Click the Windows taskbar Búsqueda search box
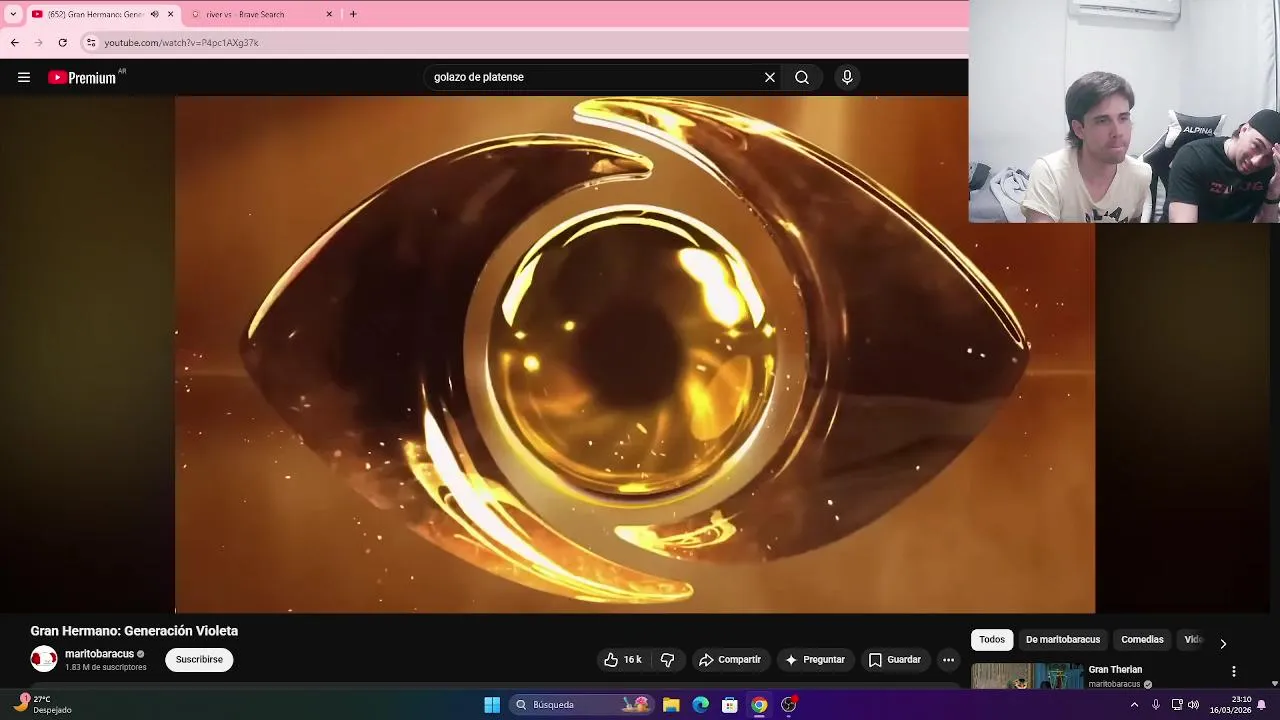The height and width of the screenshot is (720, 1280). pyautogui.click(x=582, y=705)
